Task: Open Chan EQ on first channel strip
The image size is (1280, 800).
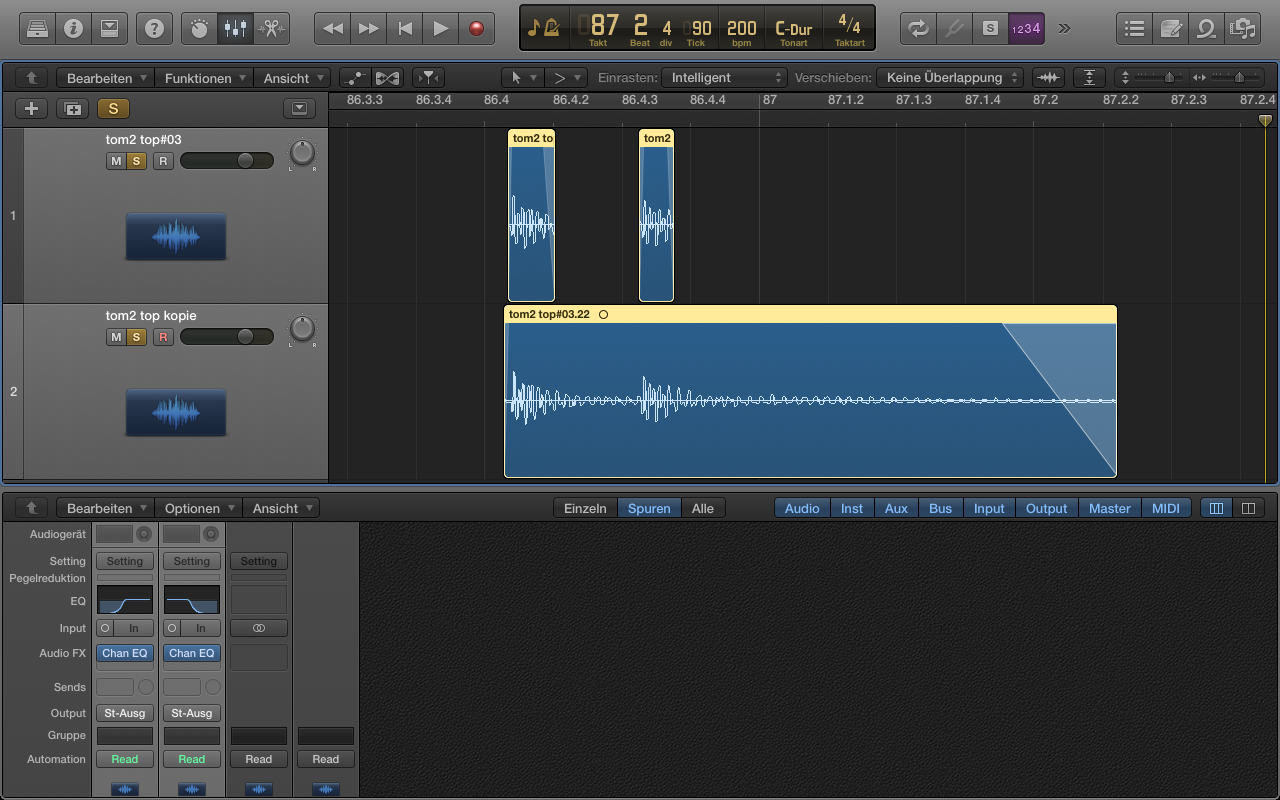Action: [x=125, y=653]
